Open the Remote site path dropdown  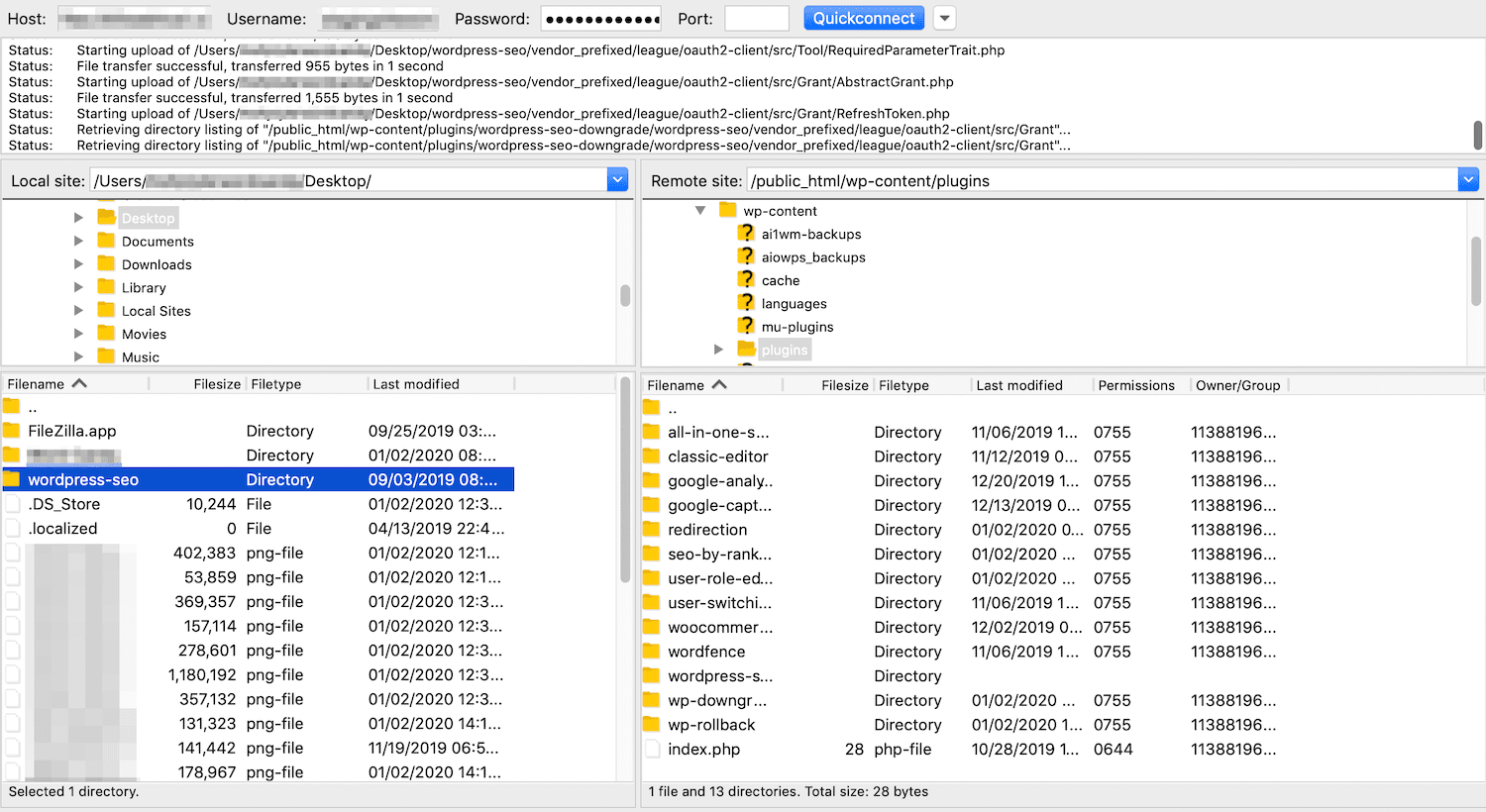(x=1468, y=179)
